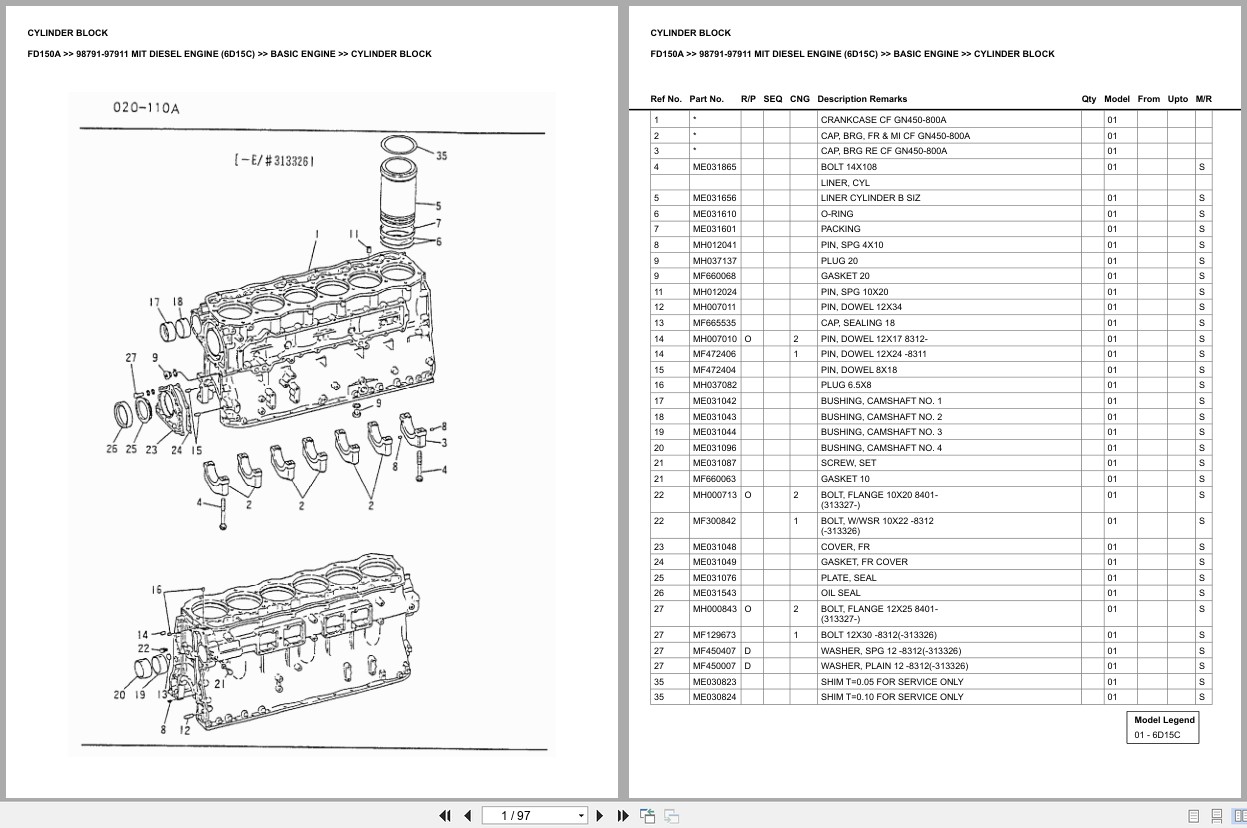
Task: Select part number MH007010
Action: tap(714, 339)
